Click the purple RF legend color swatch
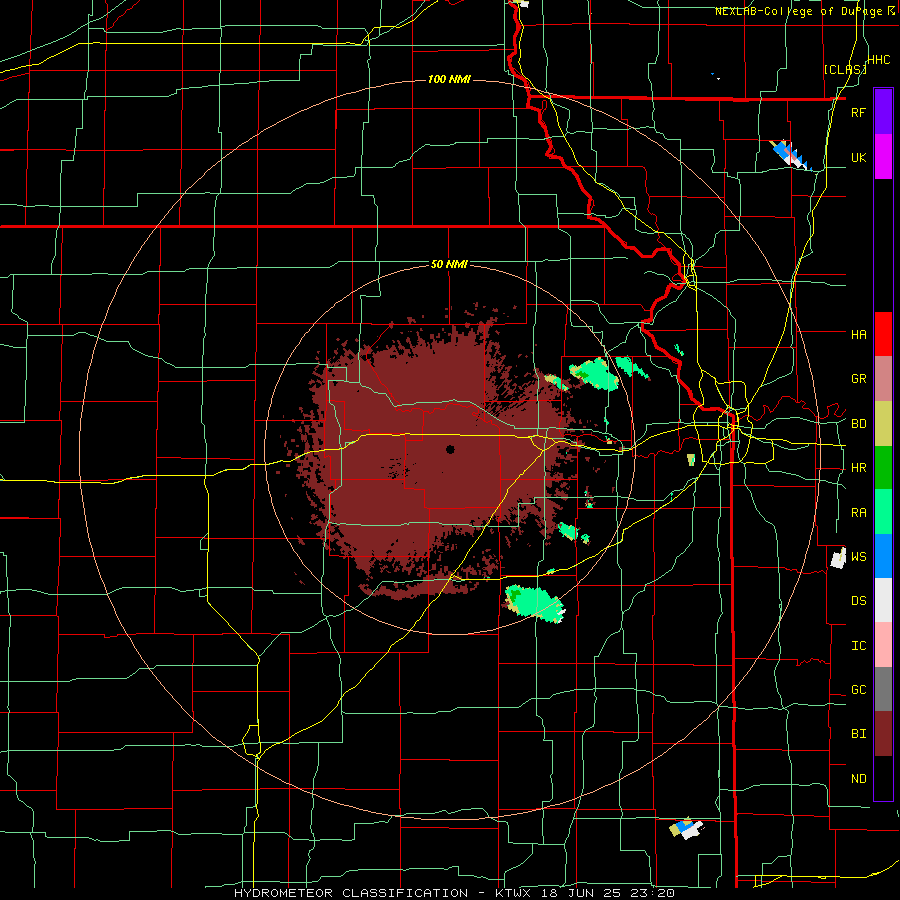The image size is (900, 900). [x=883, y=112]
